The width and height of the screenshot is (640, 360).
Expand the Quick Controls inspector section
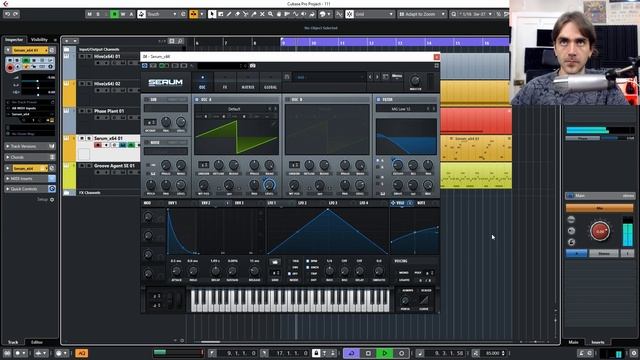(x=29, y=189)
